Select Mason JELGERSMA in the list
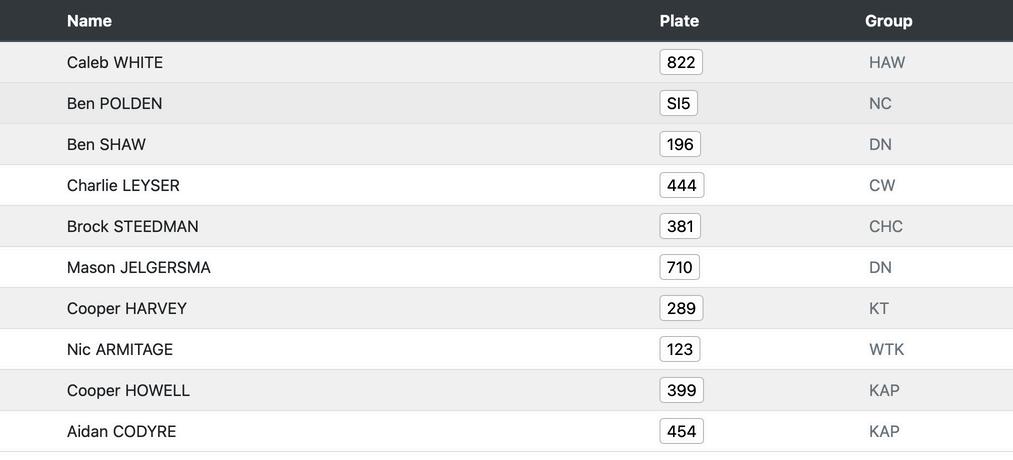This screenshot has height=460, width=1013. click(x=138, y=267)
